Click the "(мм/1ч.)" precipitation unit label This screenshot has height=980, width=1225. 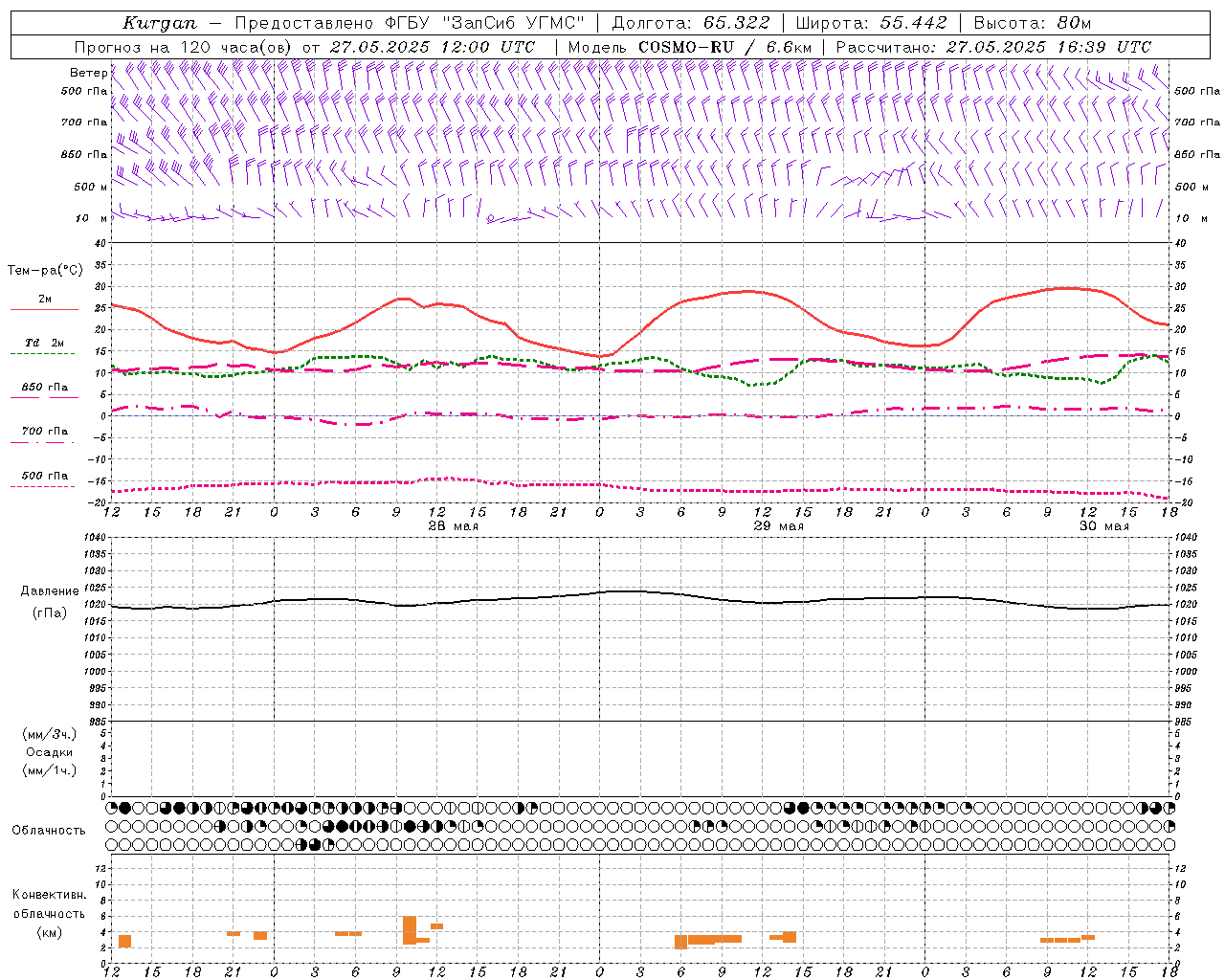[50, 770]
